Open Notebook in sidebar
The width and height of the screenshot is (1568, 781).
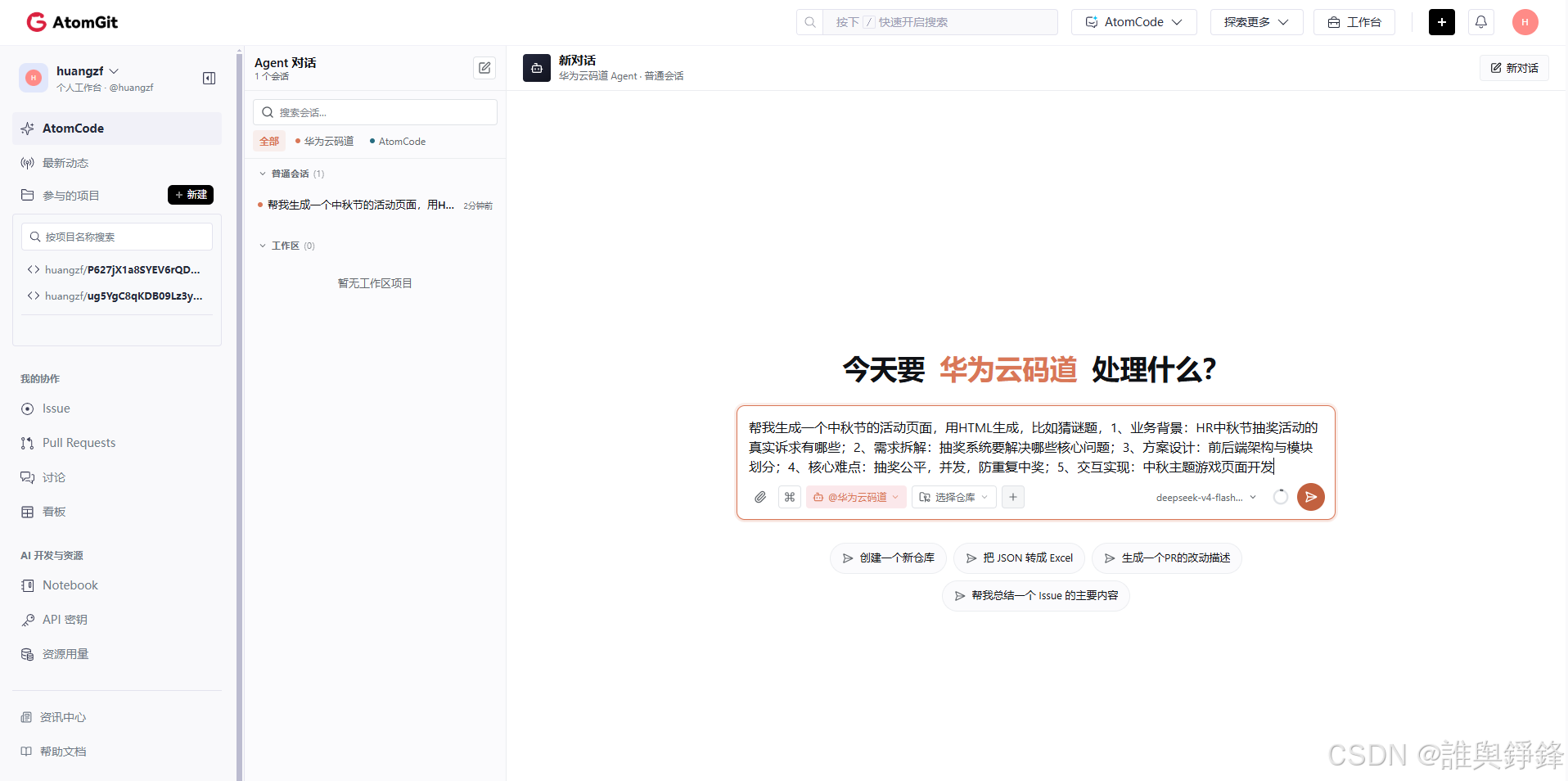coord(117,585)
